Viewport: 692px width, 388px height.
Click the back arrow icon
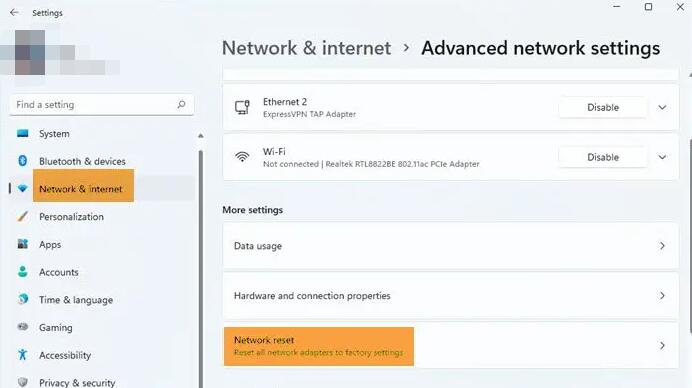[14, 12]
